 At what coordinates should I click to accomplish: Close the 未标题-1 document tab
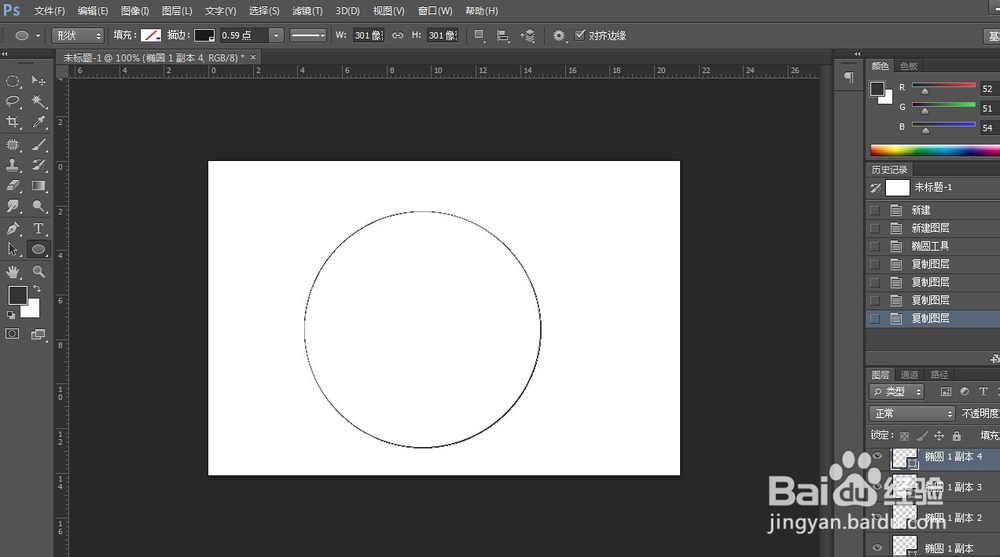253,57
